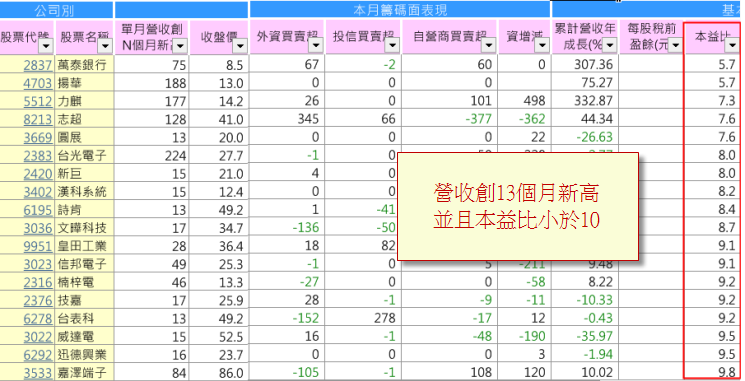
Task: Select the 新巨 stock name cell
Action: [x=84, y=173]
